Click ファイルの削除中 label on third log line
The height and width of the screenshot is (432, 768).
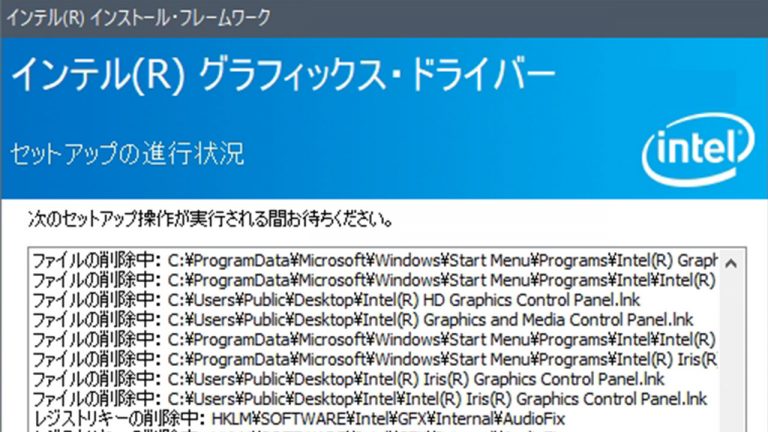(95, 300)
